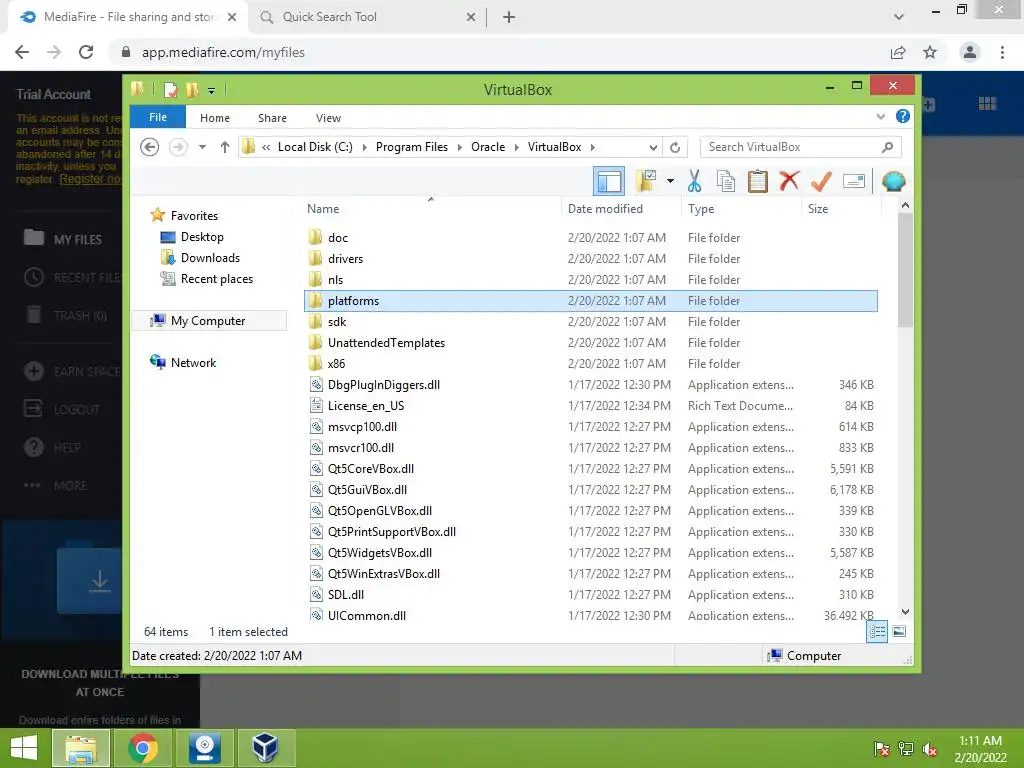Sort by the Size column header

[818, 209]
